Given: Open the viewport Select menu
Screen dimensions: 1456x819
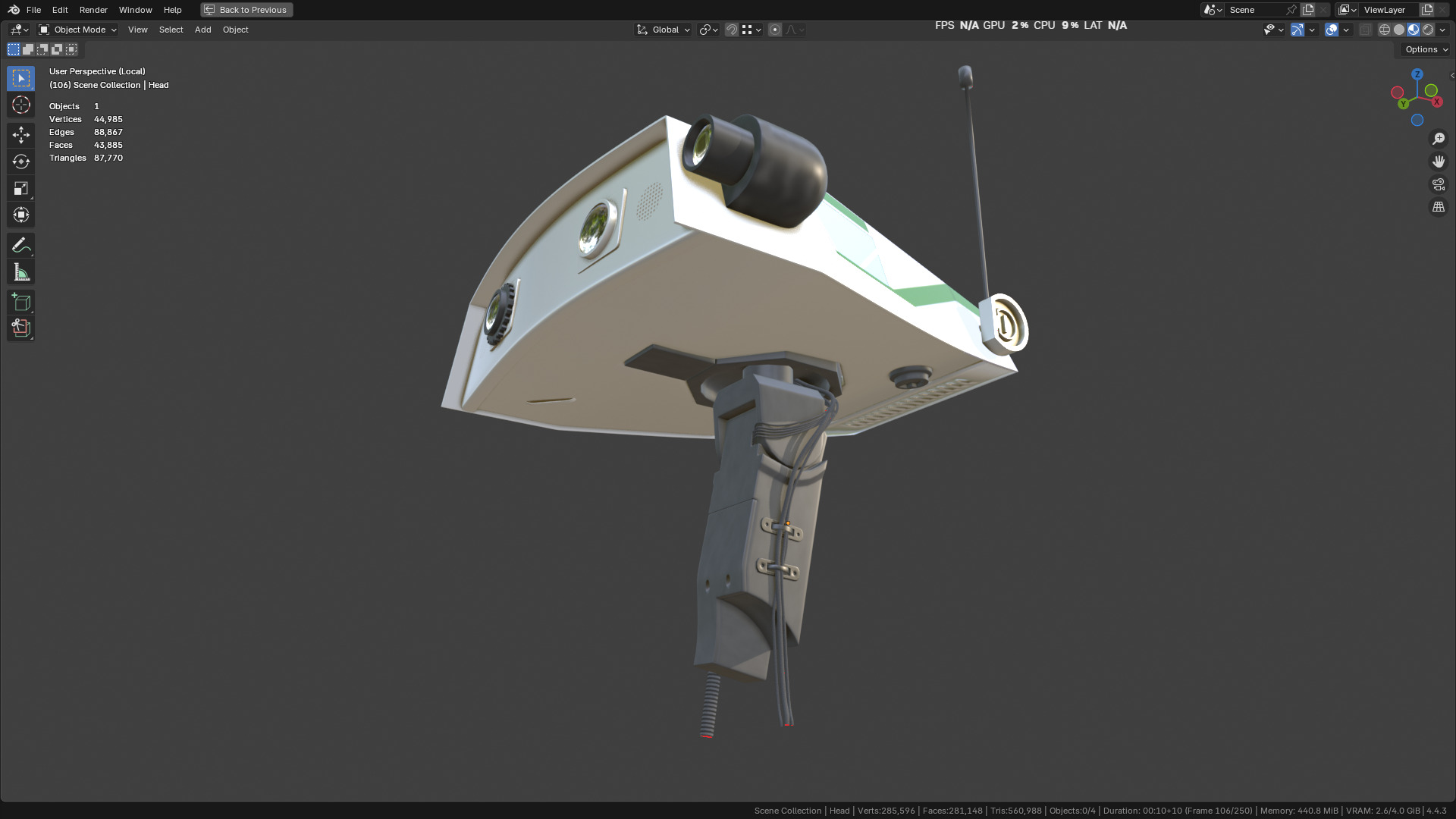Looking at the screenshot, I should pos(171,30).
